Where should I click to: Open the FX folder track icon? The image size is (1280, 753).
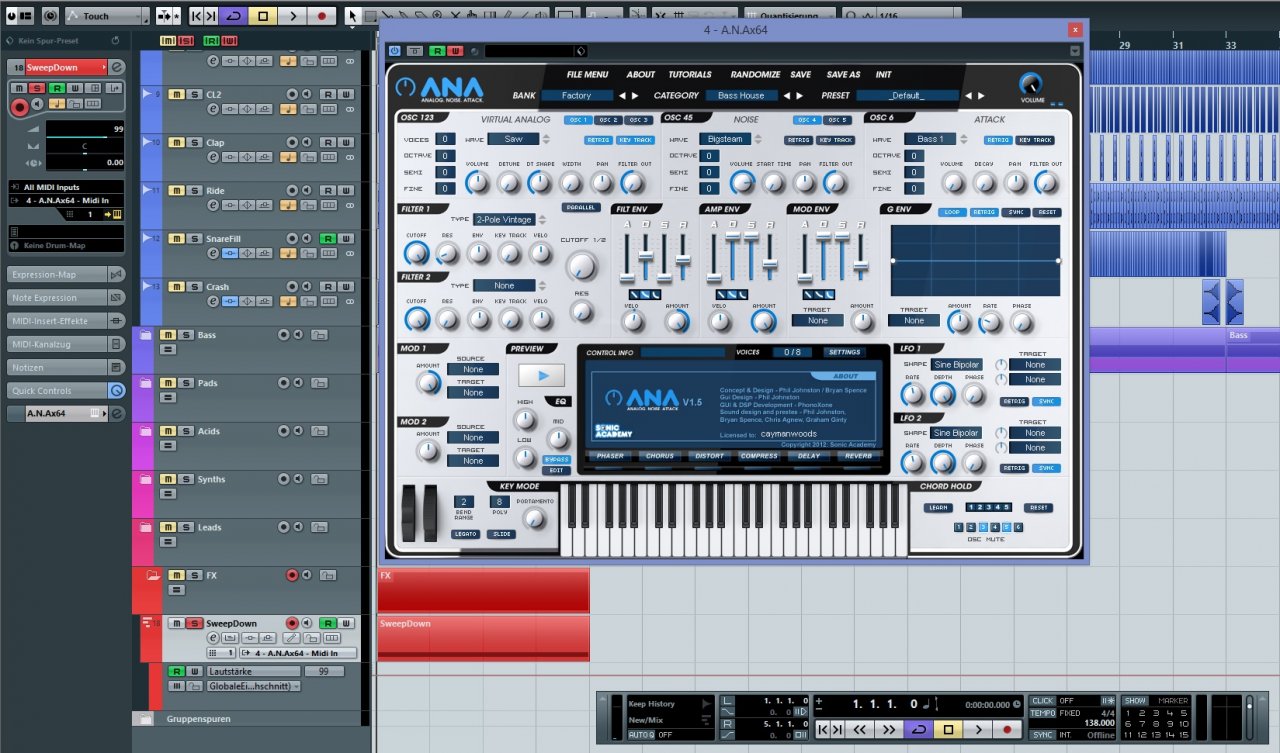153,575
